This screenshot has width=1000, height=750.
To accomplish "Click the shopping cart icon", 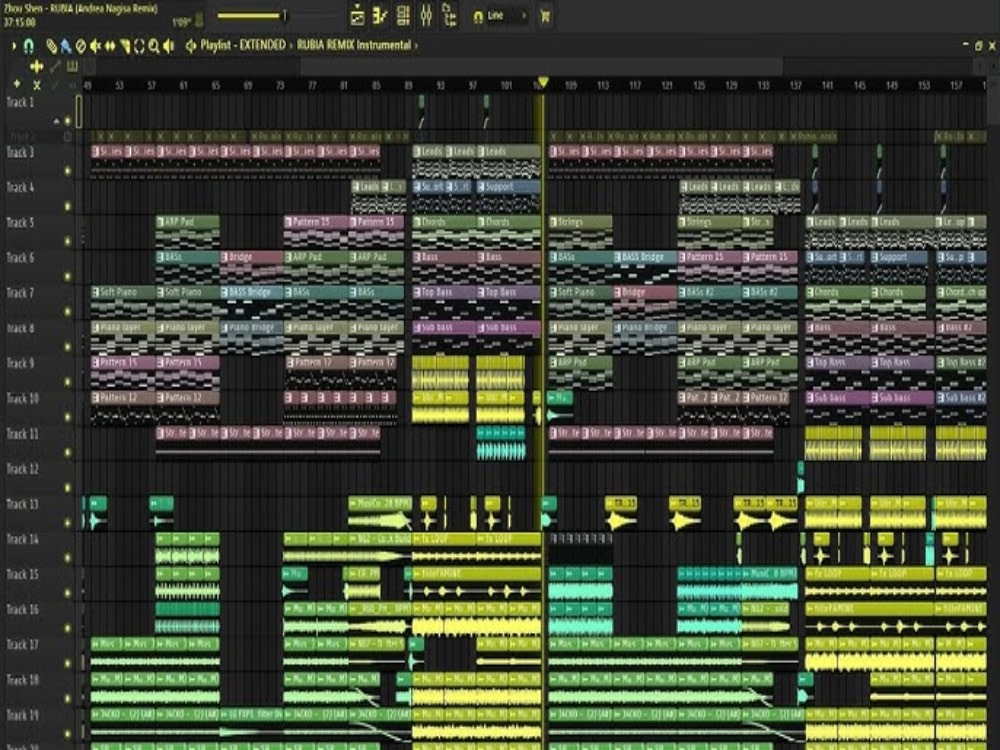I will click(545, 17).
